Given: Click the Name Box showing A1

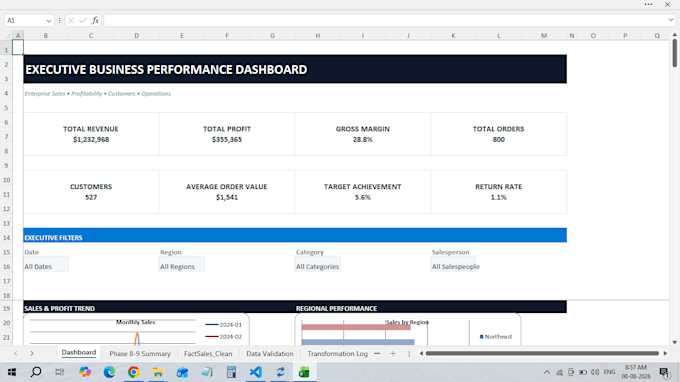Looking at the screenshot, I should 24,20.
